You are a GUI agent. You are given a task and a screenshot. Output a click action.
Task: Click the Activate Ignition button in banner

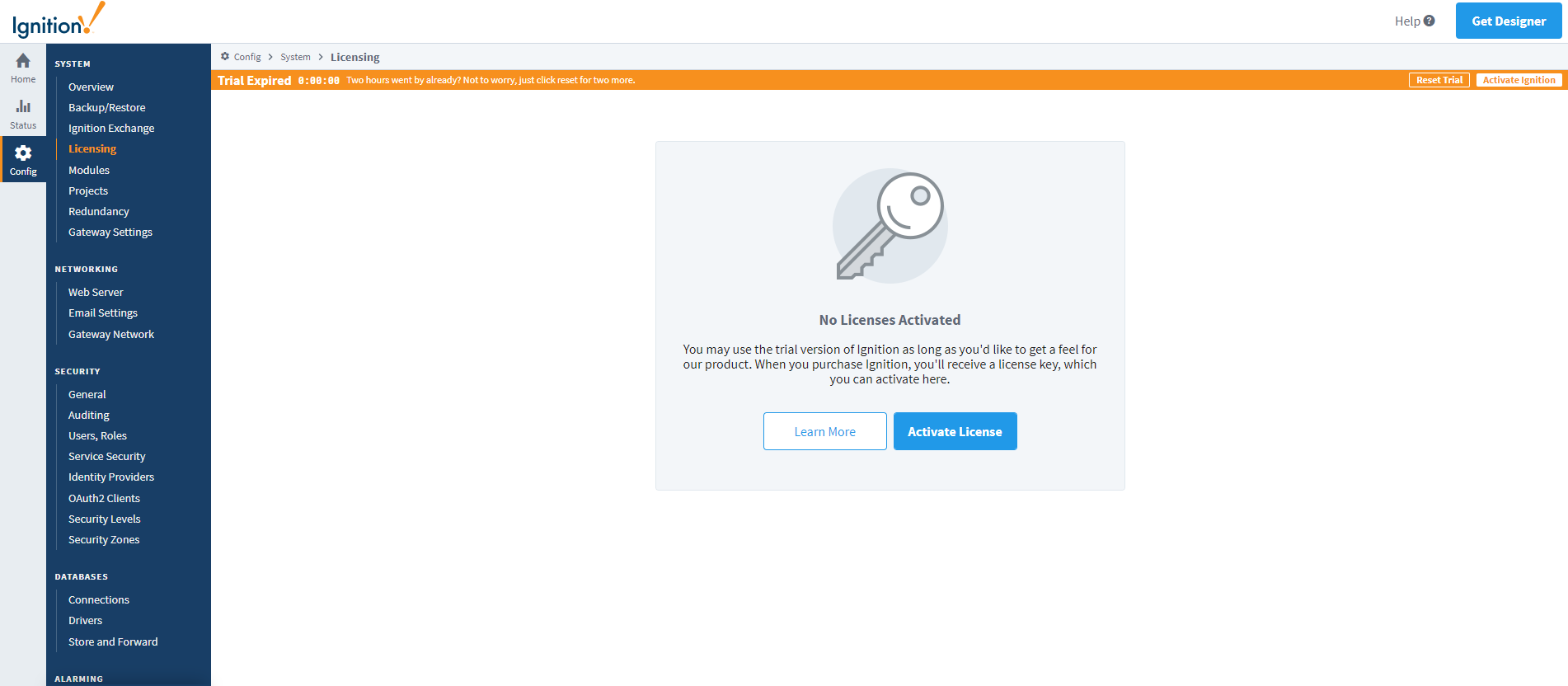(1519, 80)
